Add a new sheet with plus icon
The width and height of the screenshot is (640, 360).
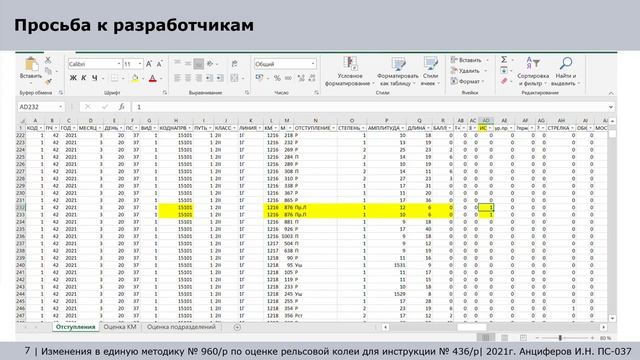(237, 327)
